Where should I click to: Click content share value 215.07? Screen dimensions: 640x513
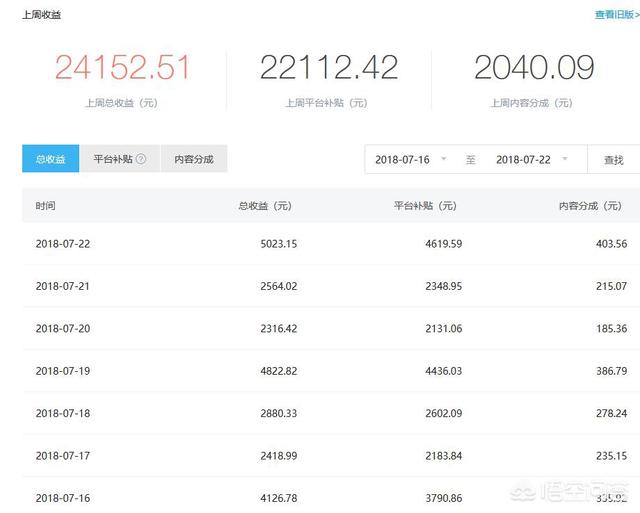point(611,286)
